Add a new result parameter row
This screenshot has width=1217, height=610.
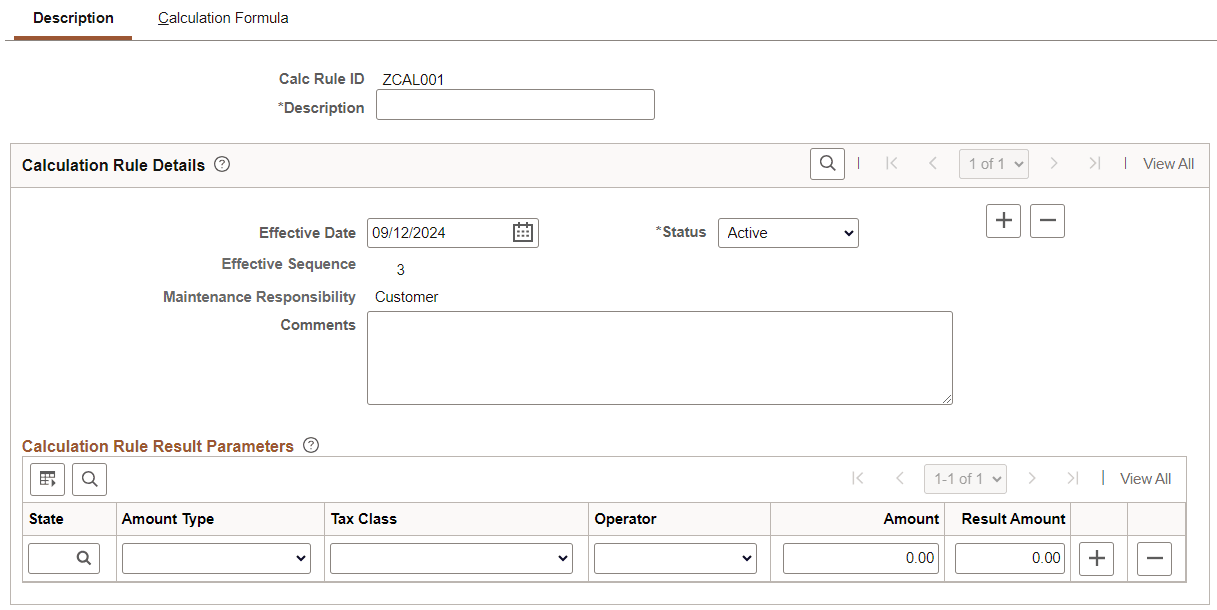tap(1096, 558)
